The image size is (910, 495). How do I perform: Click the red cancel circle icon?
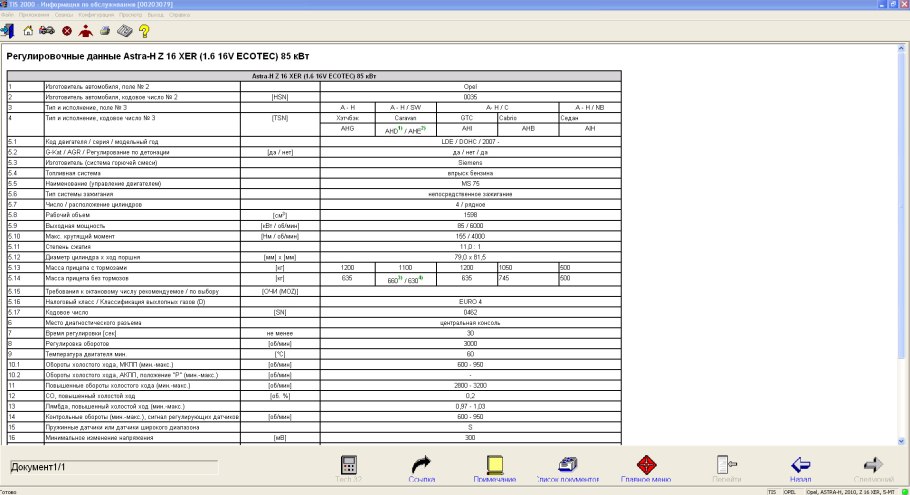(67, 31)
